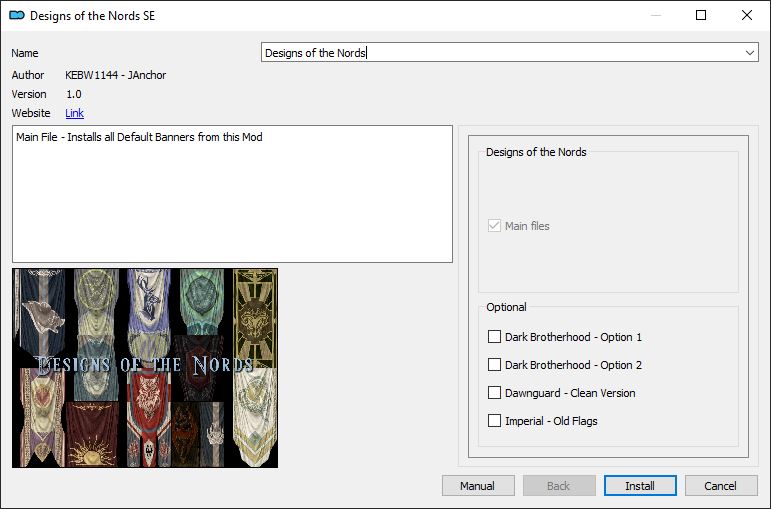Click the disabled Back button
The width and height of the screenshot is (771, 509).
[559, 486]
